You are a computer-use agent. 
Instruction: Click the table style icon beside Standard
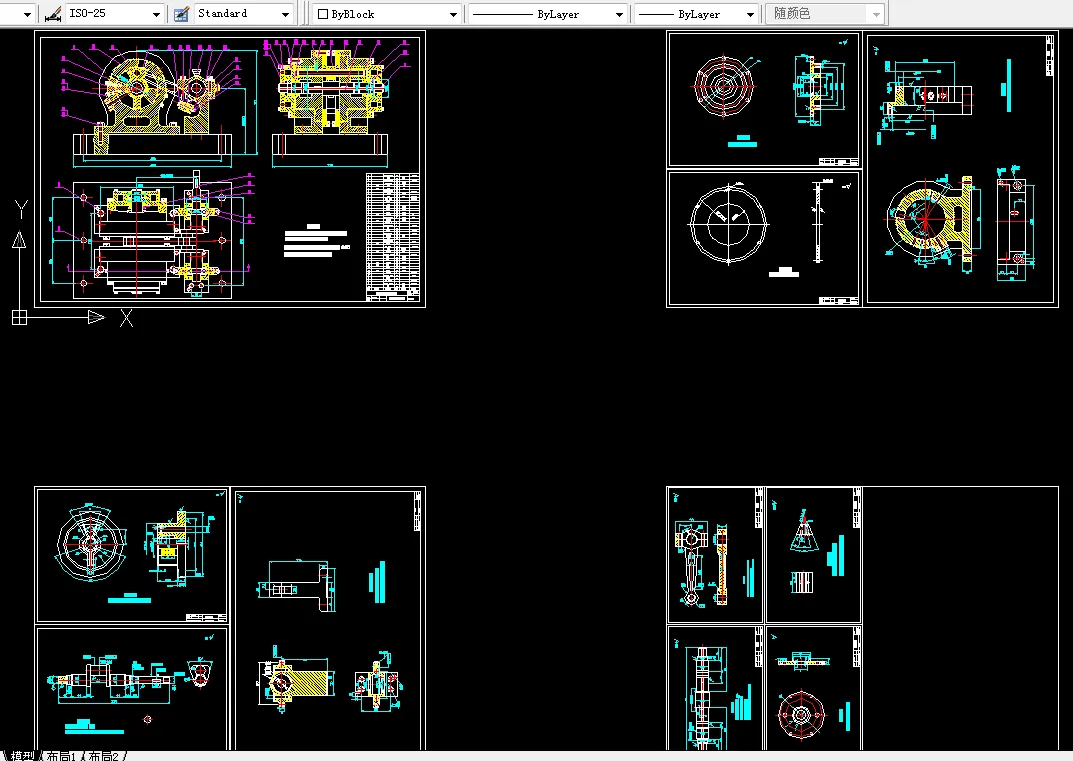point(181,14)
